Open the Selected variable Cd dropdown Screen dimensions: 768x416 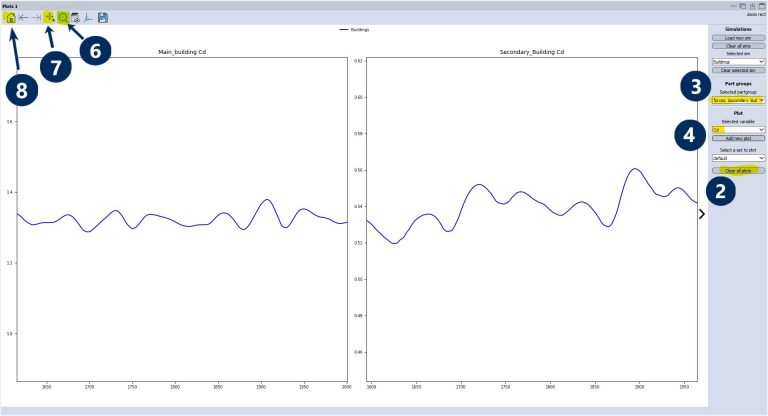coord(738,130)
